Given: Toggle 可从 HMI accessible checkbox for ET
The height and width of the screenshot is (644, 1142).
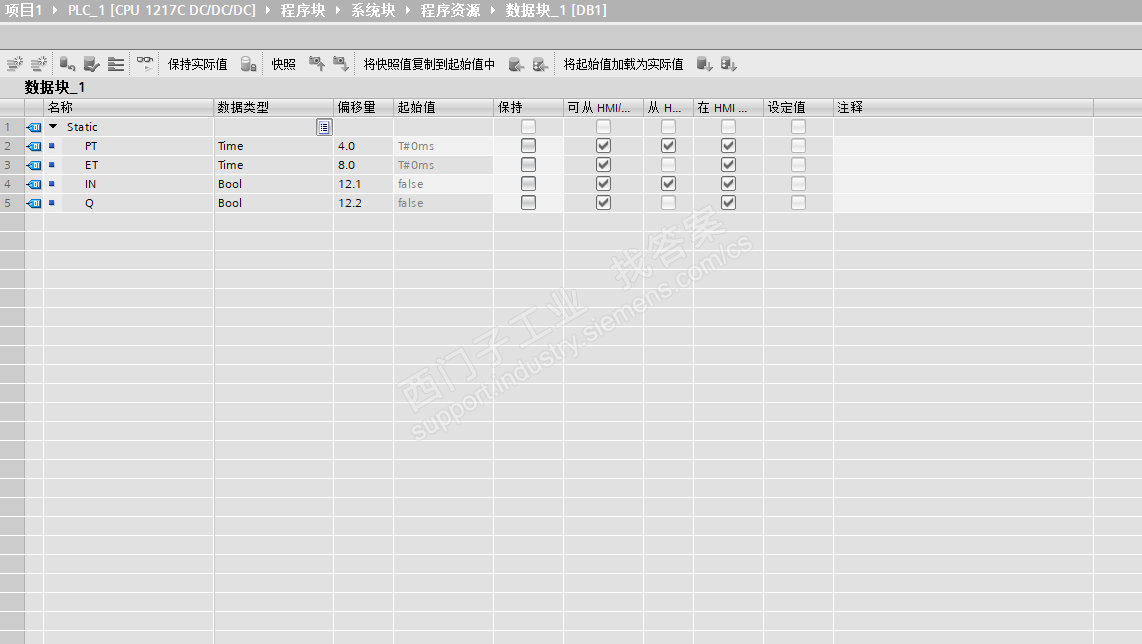Looking at the screenshot, I should [603, 165].
